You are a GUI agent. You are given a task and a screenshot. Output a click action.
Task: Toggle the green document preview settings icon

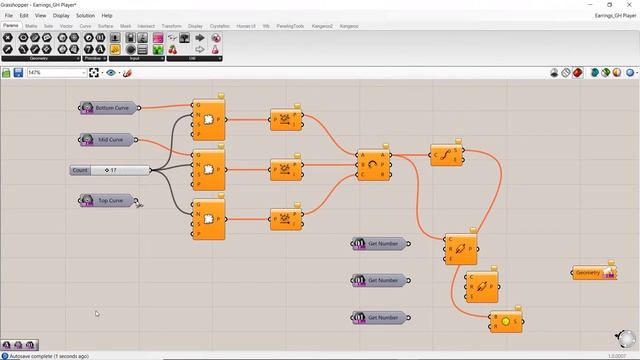[605, 73]
